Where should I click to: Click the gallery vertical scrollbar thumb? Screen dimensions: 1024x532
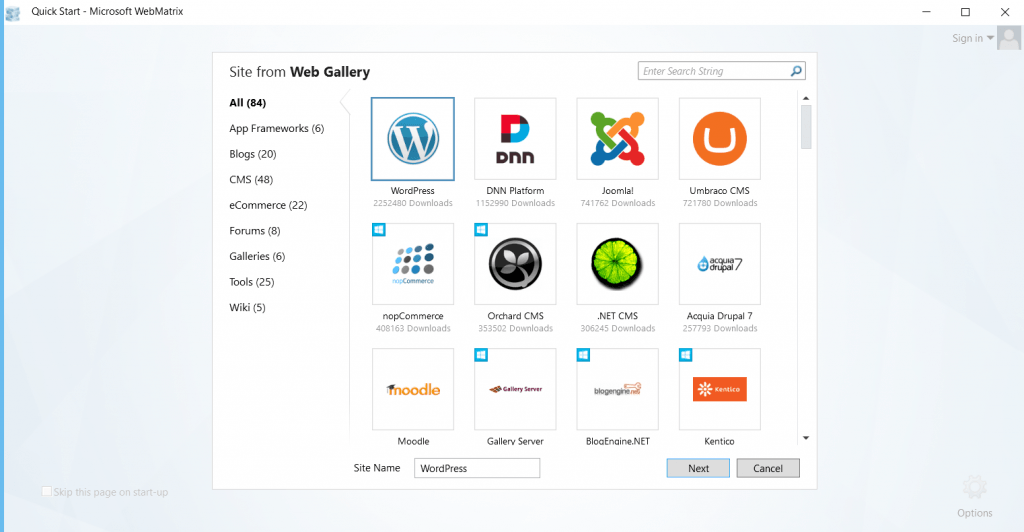pos(806,127)
